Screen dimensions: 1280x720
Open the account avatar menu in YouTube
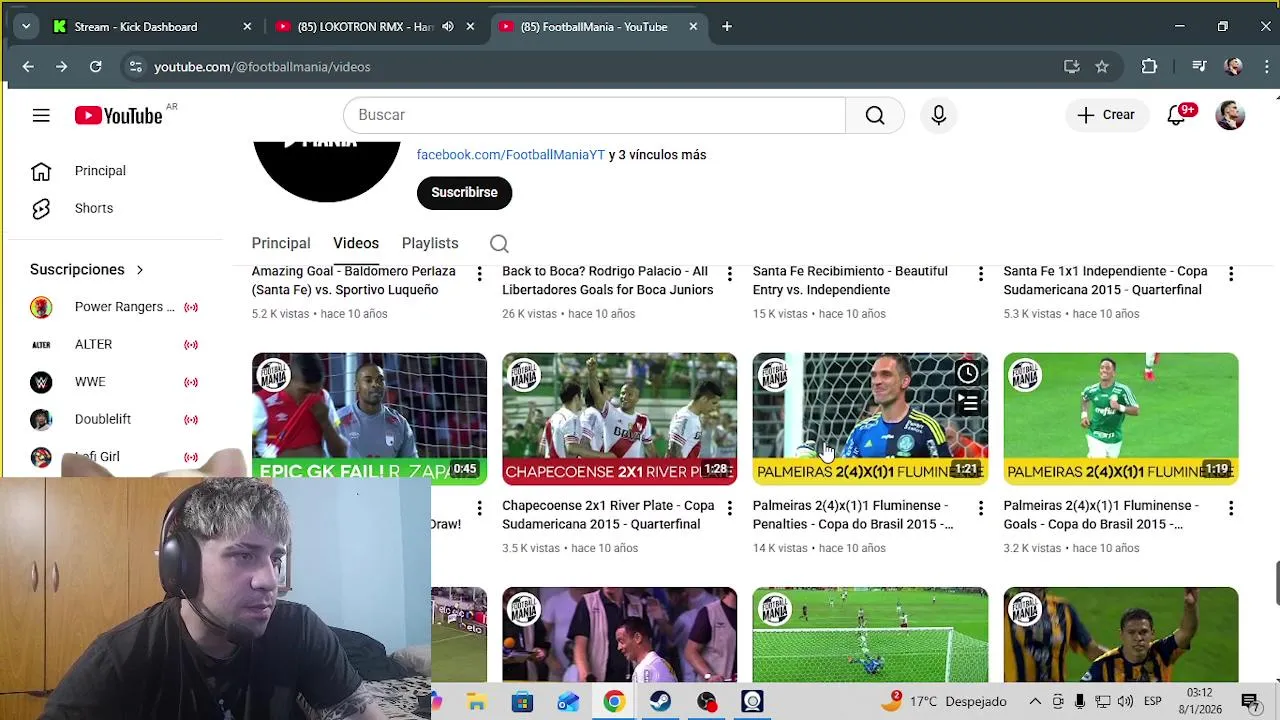[1230, 115]
